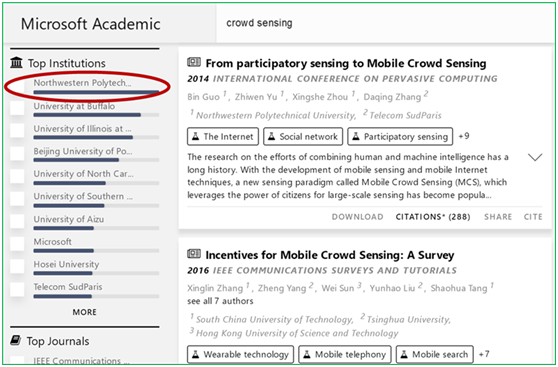Click flask icon in 'Wearable technology' tag

pyautogui.click(x=196, y=355)
